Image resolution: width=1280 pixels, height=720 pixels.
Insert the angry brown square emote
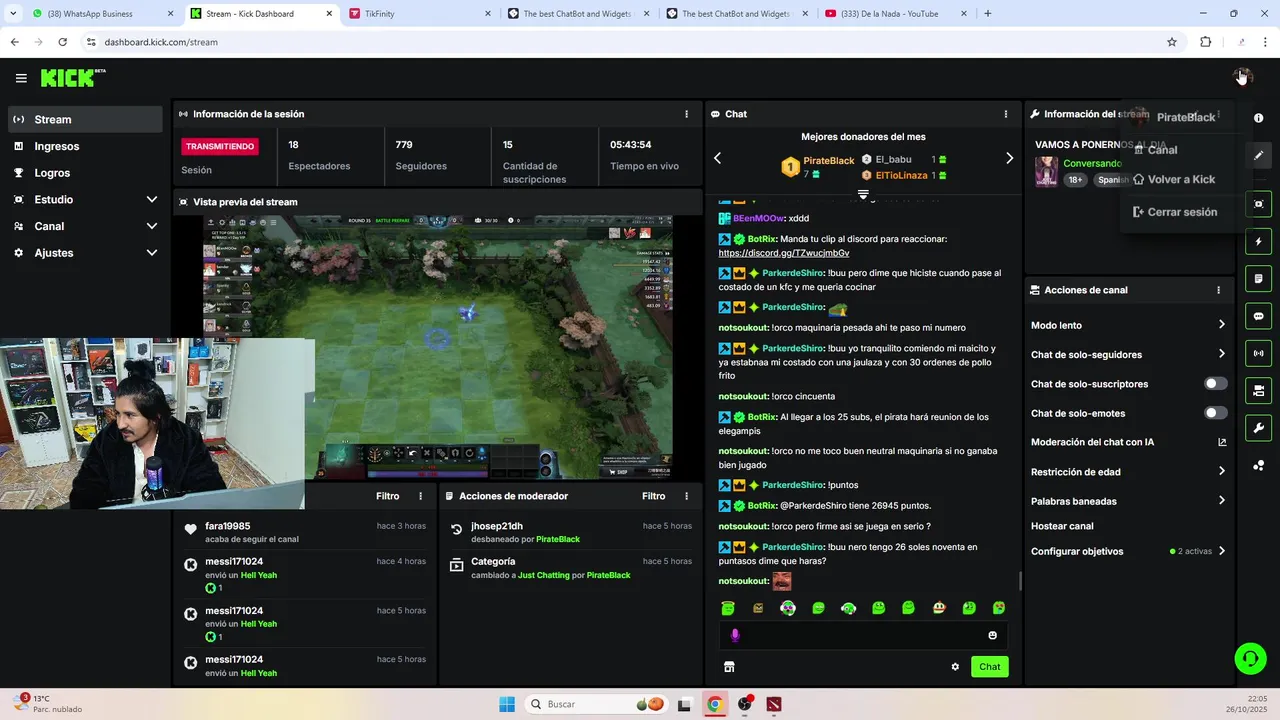tap(758, 607)
